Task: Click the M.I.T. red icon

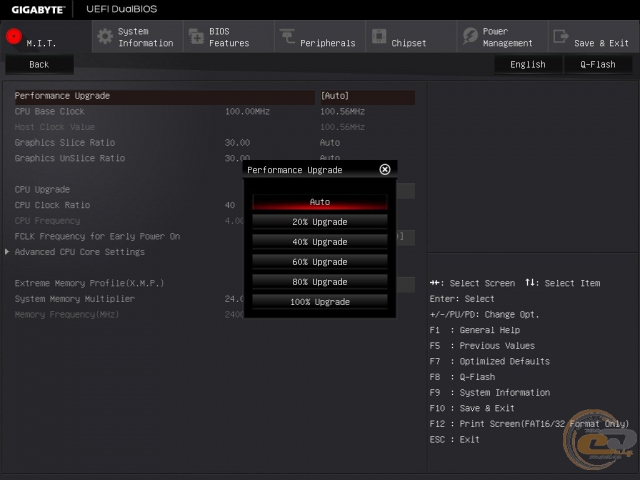Action: pyautogui.click(x=14, y=38)
